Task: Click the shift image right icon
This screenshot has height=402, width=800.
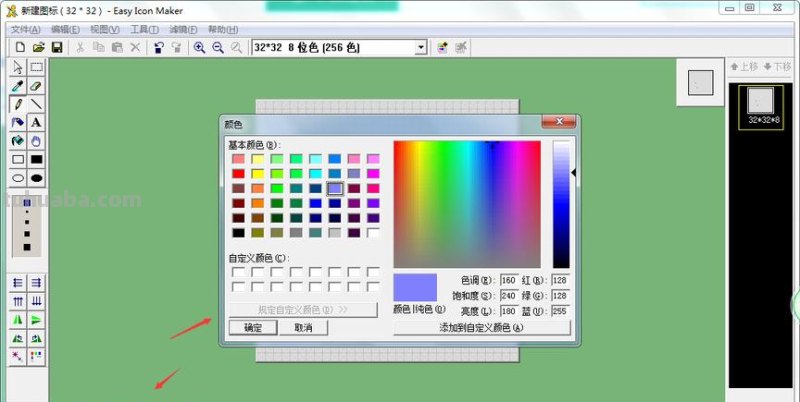Action: pos(36,283)
